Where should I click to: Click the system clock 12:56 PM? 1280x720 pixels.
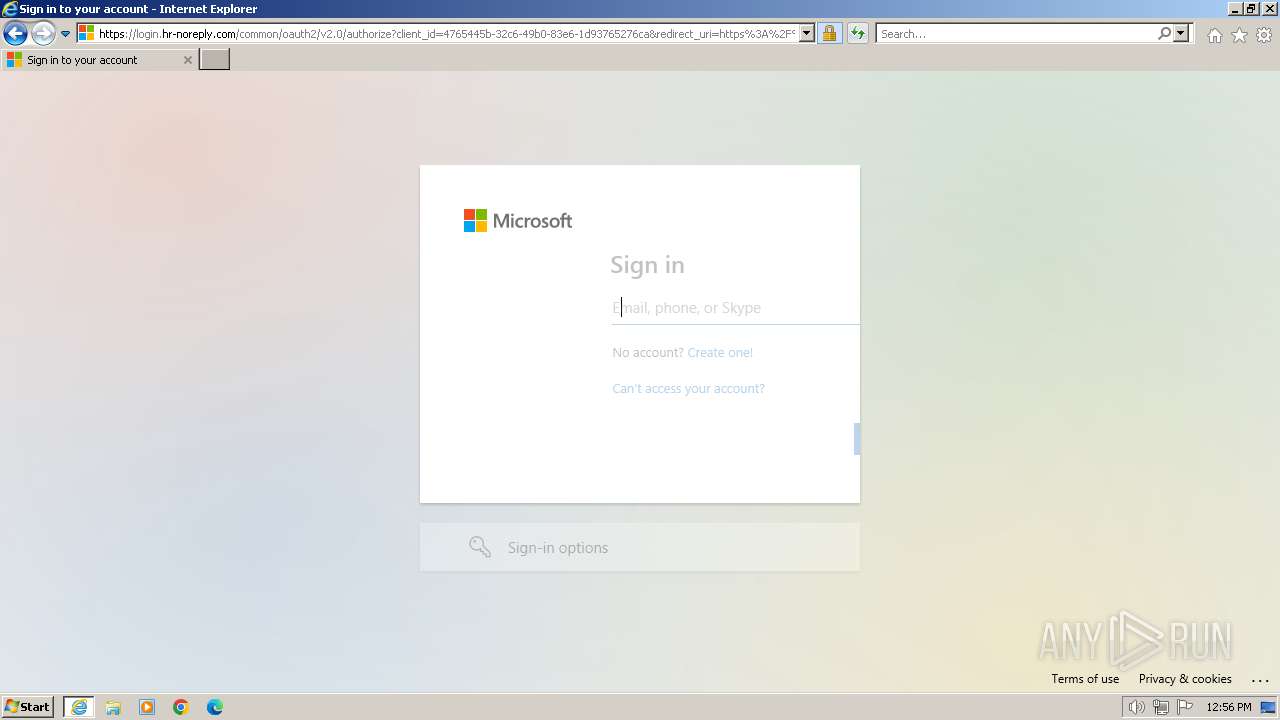pos(1229,707)
